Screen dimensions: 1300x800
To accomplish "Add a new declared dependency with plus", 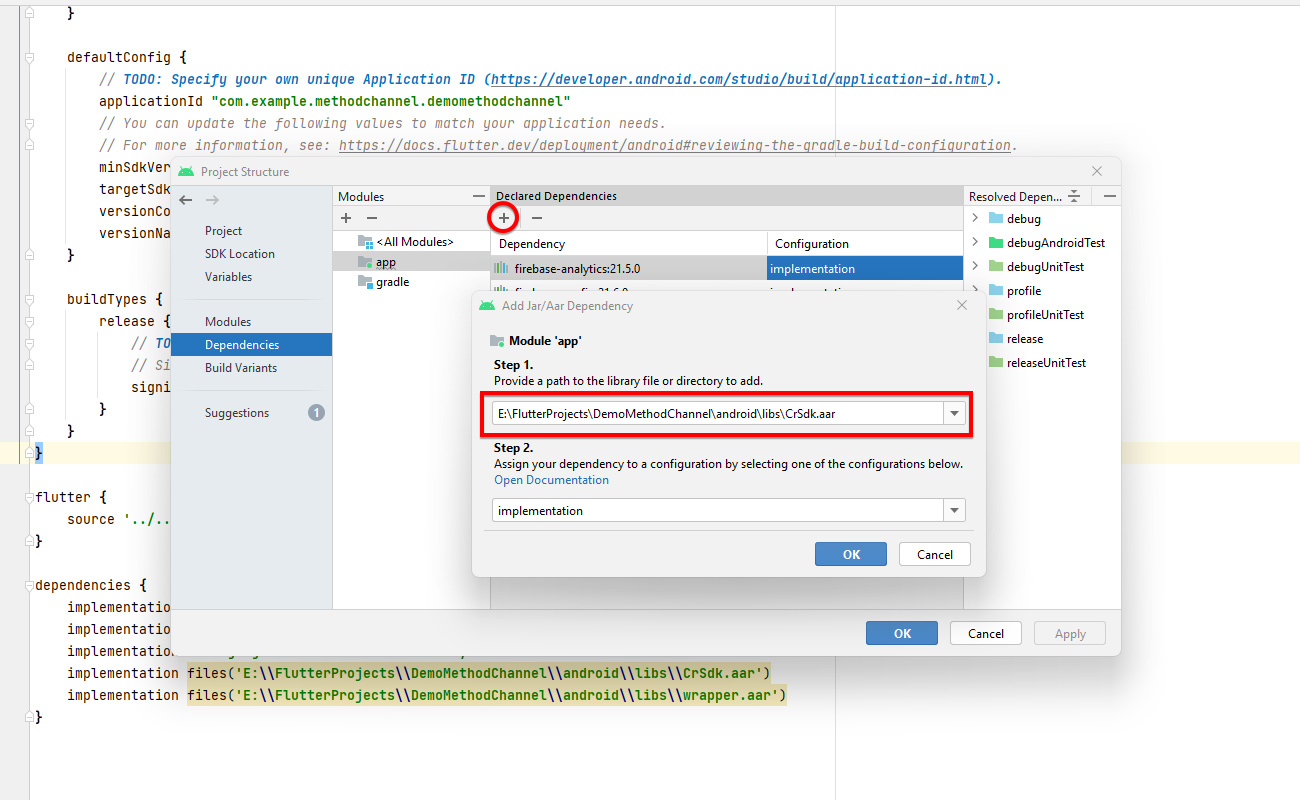I will point(504,218).
